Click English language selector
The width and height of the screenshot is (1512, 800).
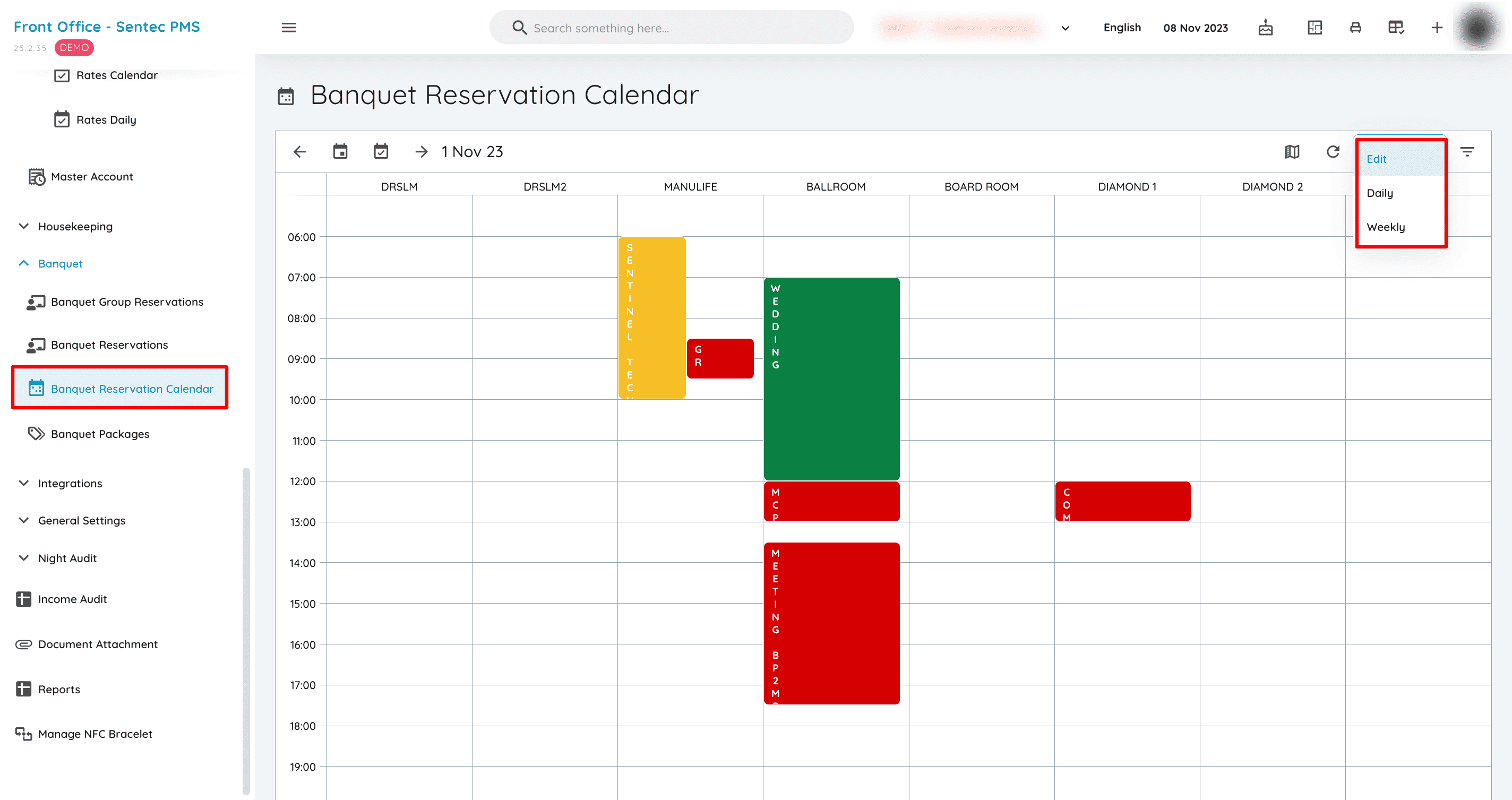[x=1122, y=28]
